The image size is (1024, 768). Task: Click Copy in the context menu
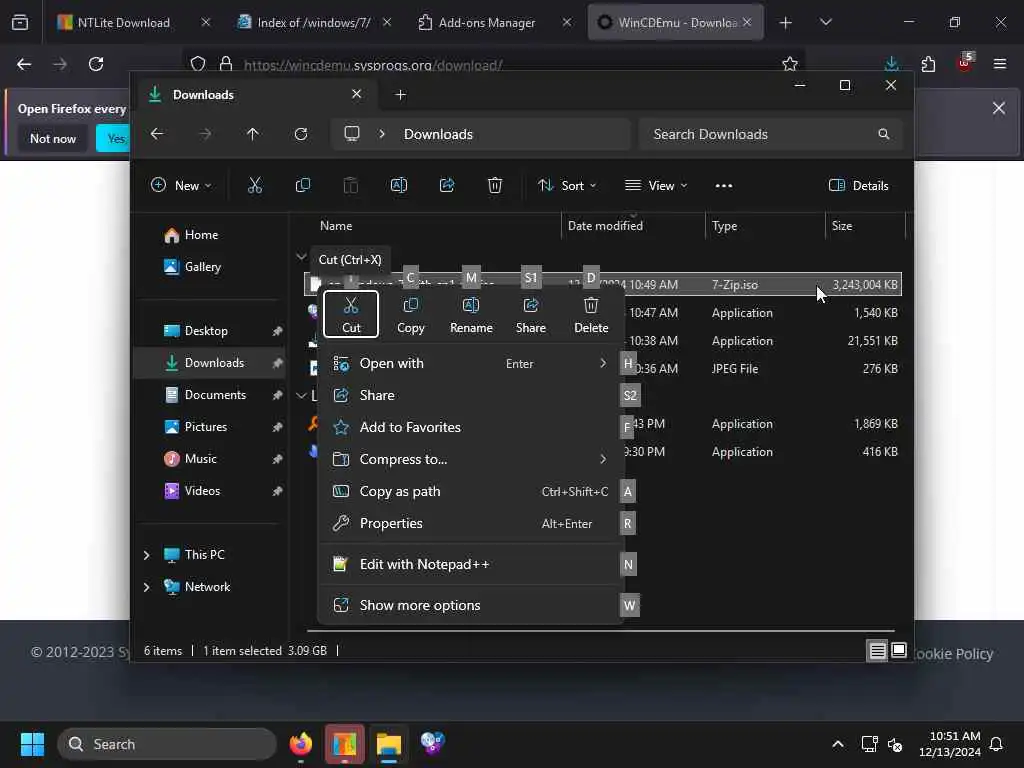411,315
